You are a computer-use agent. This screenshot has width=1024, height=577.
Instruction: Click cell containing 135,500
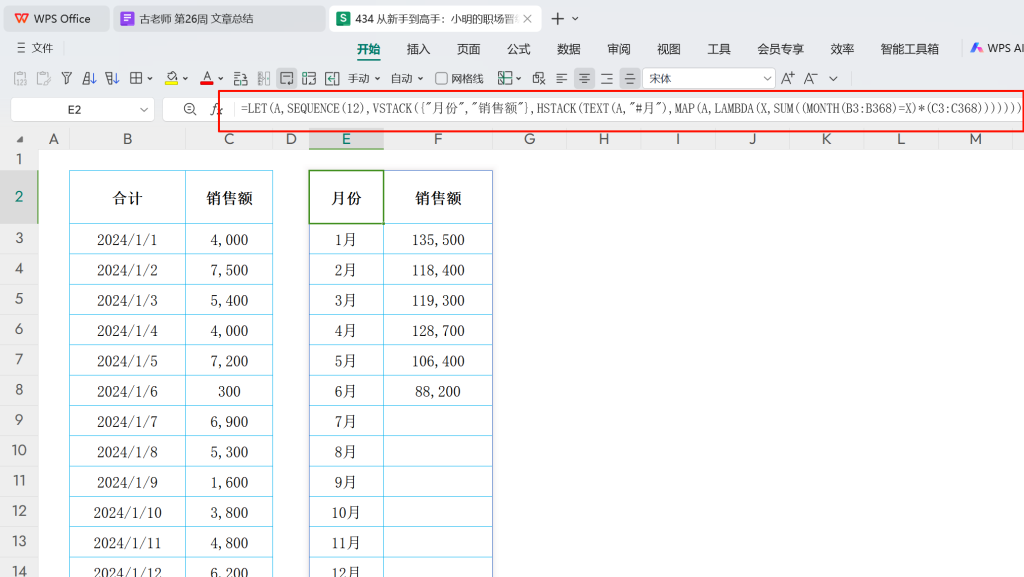[x=438, y=240]
